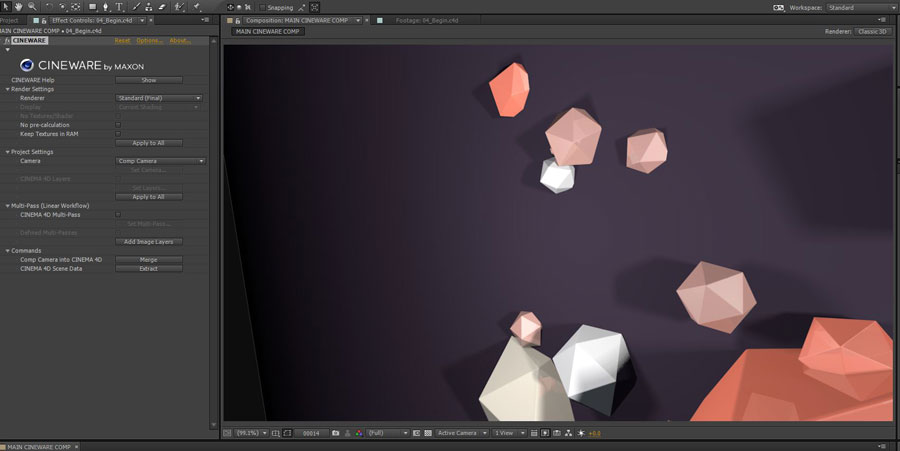Select the Clone Stamp tool
Screen dimensions: 900x451
tap(149, 7)
